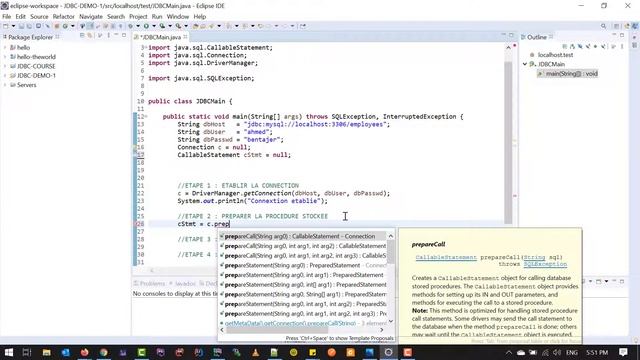Image resolution: width=640 pixels, height=360 pixels.
Task: Click the 5:51 PM clock
Action: pyautogui.click(x=597, y=352)
